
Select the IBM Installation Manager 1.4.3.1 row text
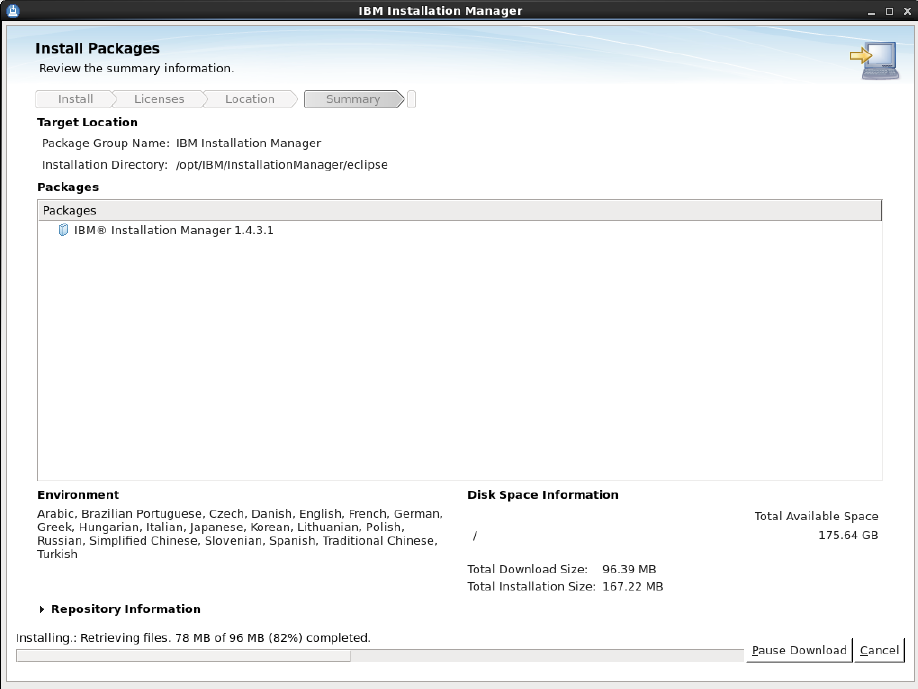pyautogui.click(x=173, y=230)
